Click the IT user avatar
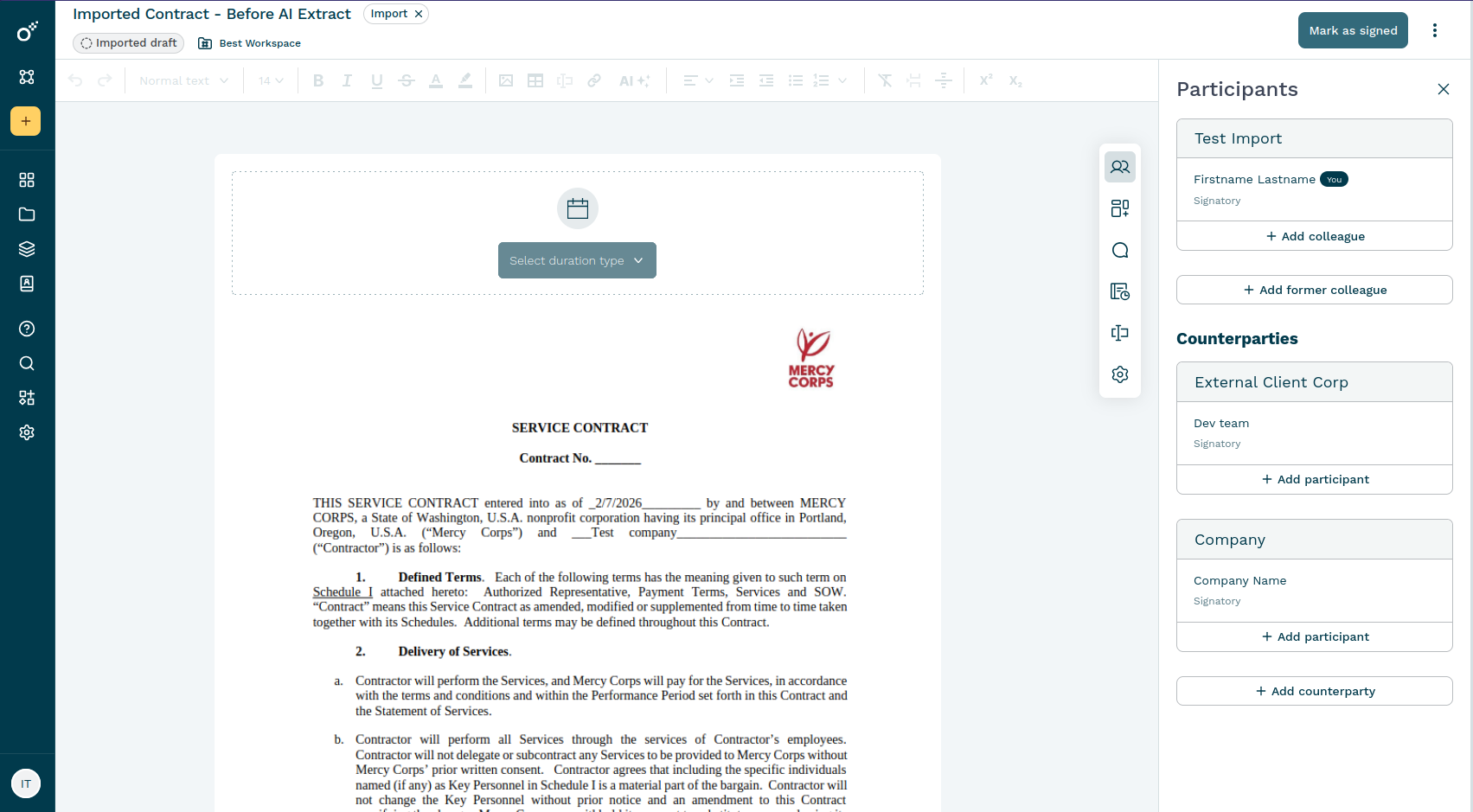Image resolution: width=1473 pixels, height=812 pixels. coord(26,783)
